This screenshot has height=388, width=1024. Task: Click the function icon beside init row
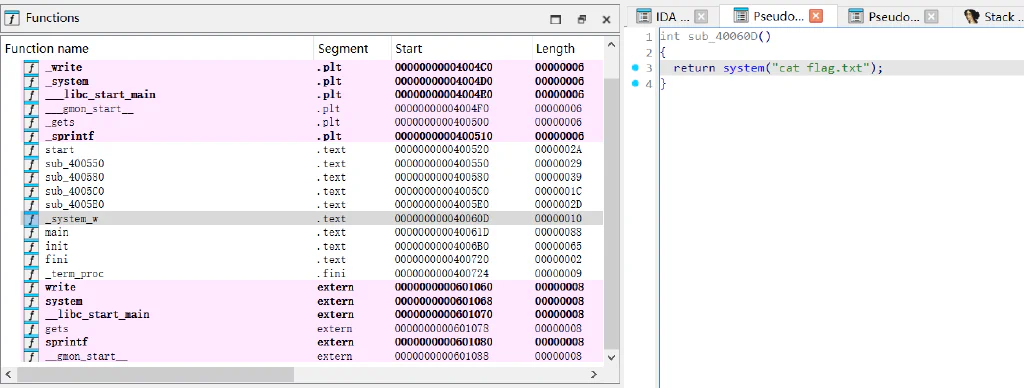31,246
